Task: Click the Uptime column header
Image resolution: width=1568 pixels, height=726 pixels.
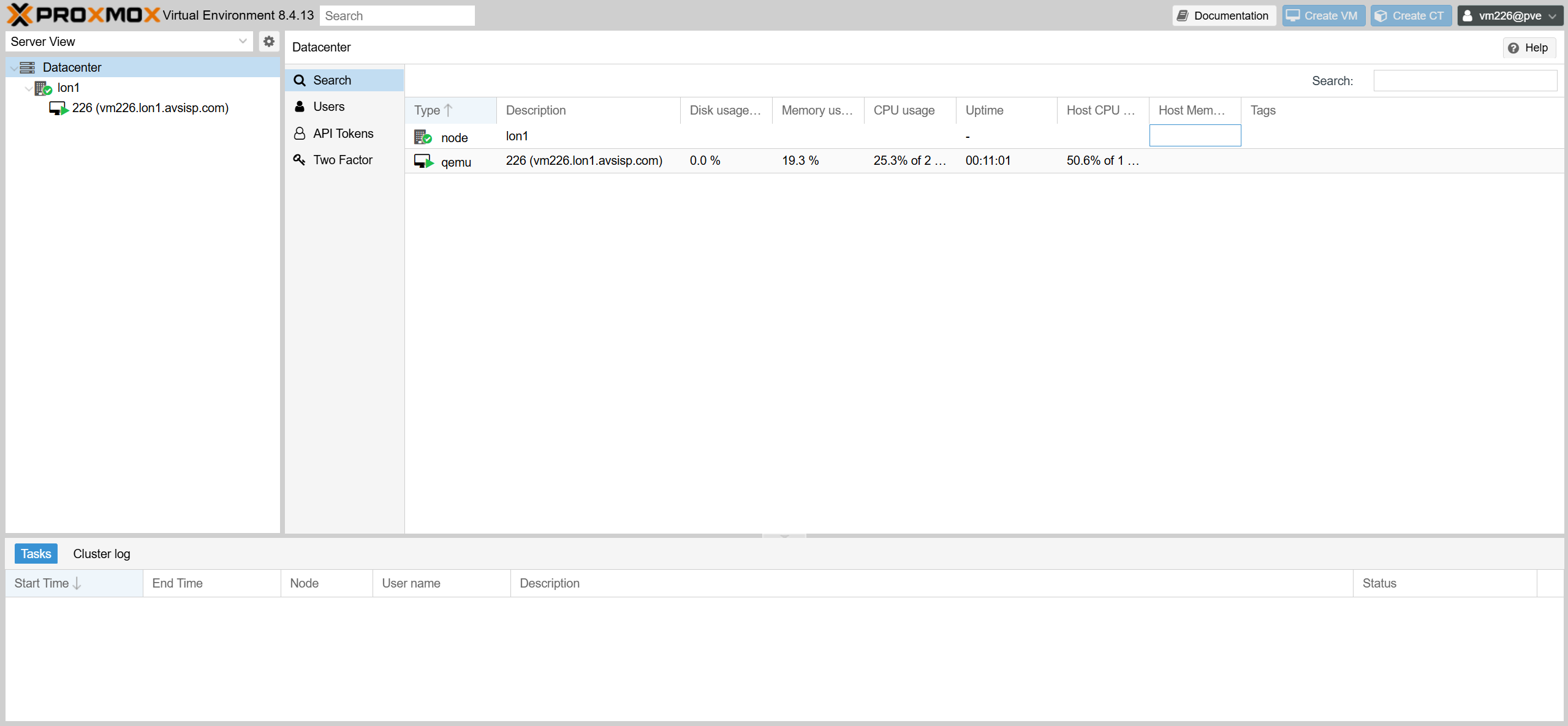Action: pos(1007,110)
